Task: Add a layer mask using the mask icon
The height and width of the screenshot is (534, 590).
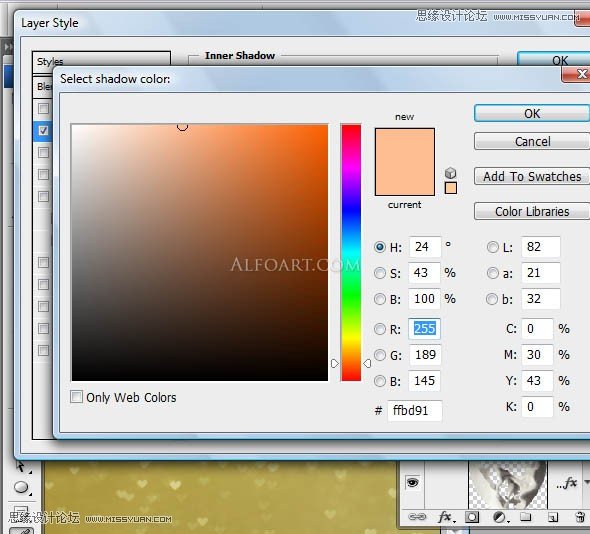Action: point(472,517)
